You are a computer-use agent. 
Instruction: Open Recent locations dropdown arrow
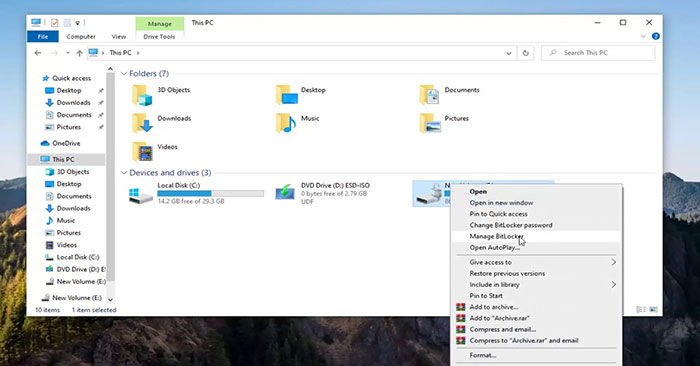67,53
